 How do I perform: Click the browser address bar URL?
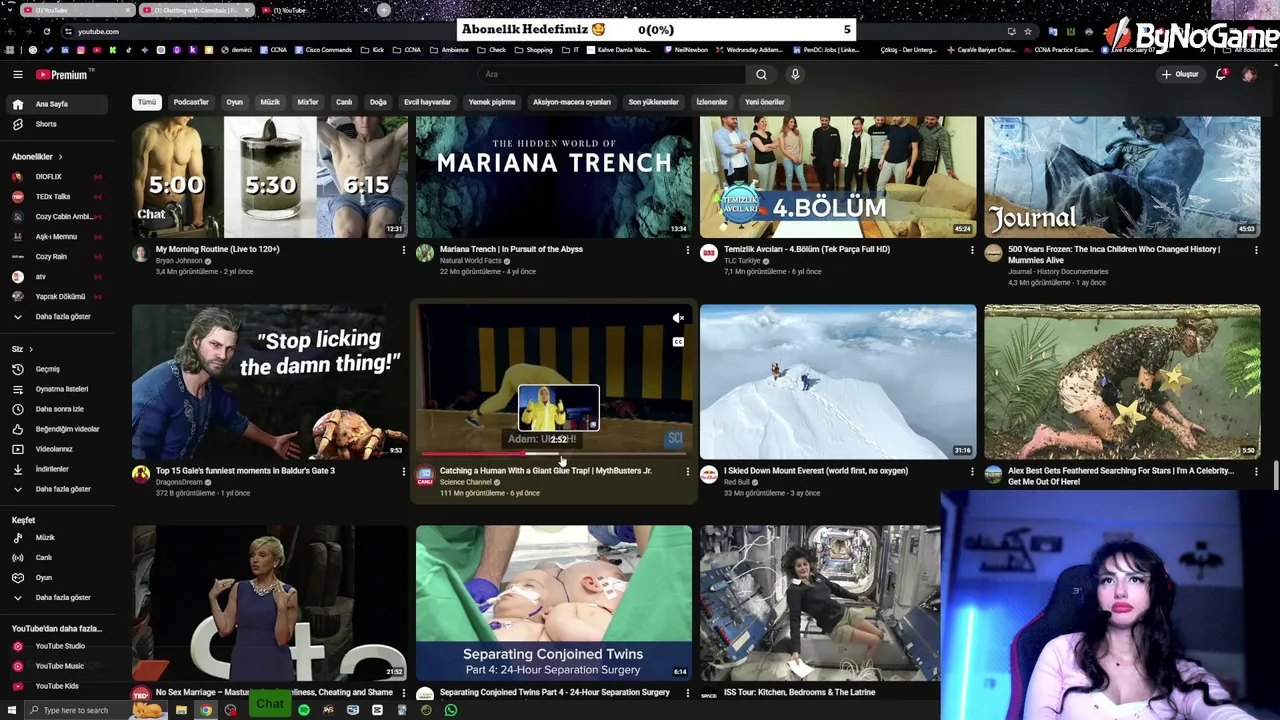[x=98, y=31]
